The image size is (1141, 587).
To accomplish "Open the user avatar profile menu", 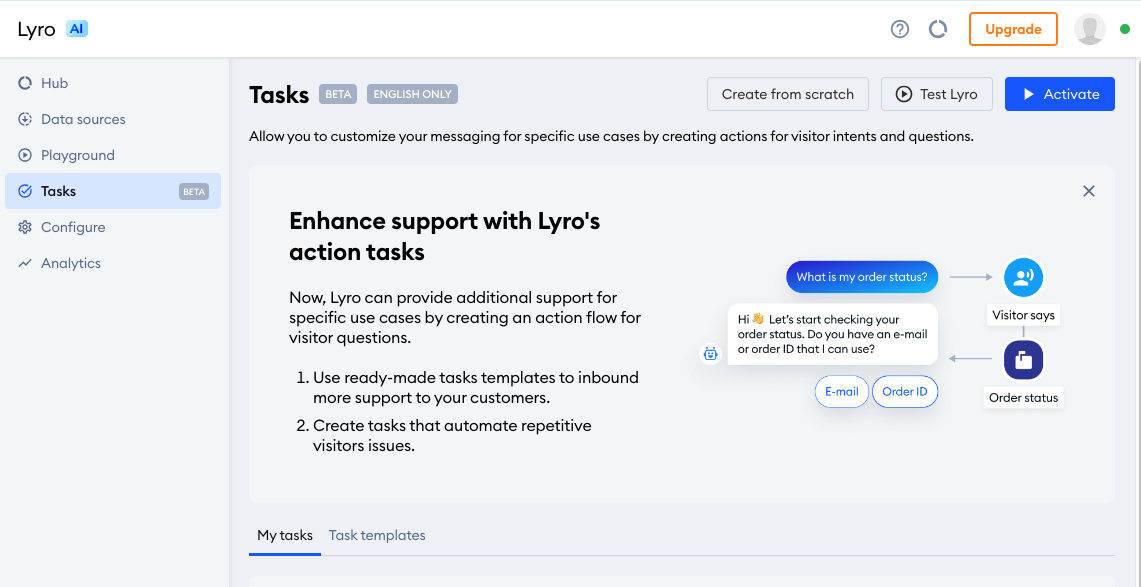I will point(1089,29).
